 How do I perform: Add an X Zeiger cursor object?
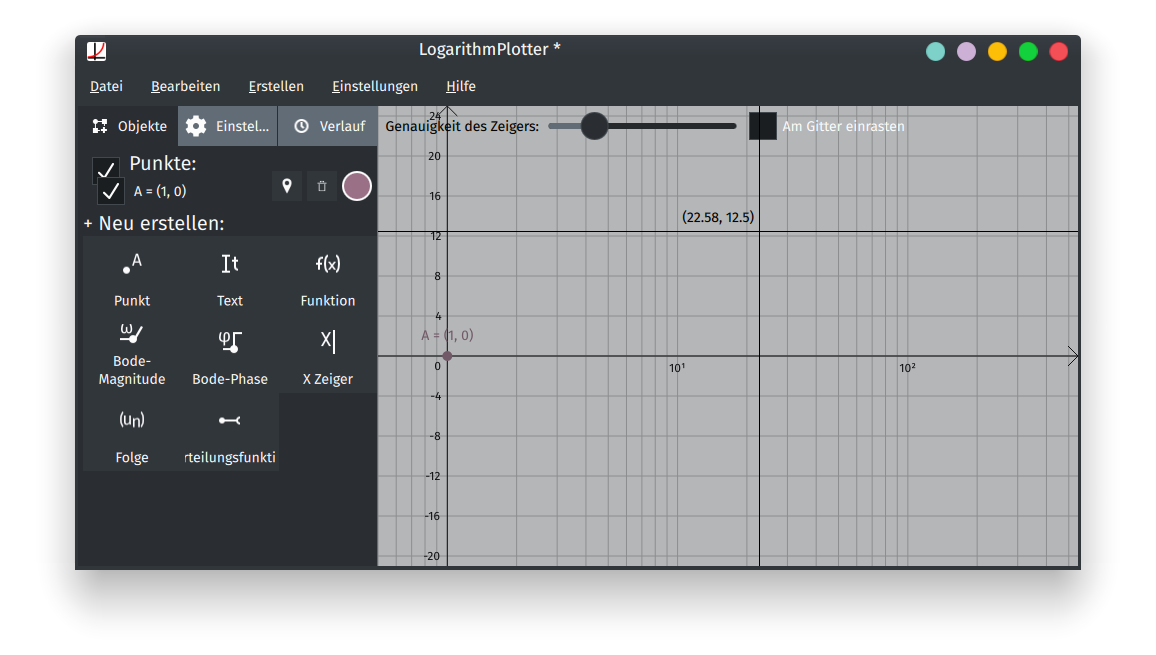[x=327, y=354]
